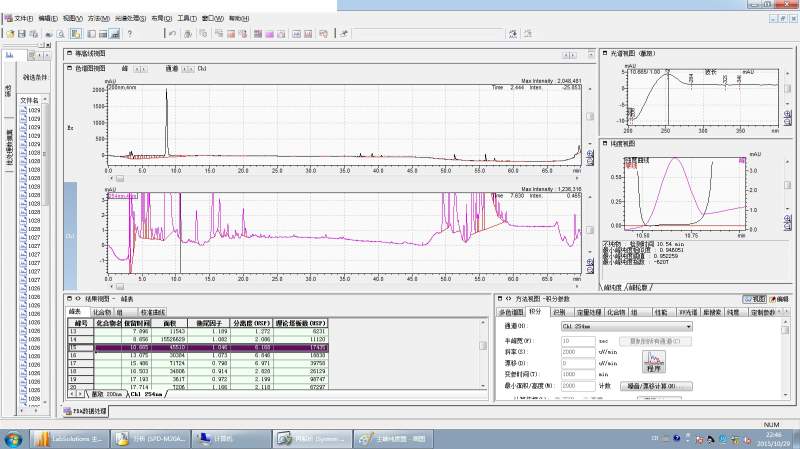Click the undo arrow toolbar icon
Viewport: 800px width, 449px height.
click(x=173, y=34)
